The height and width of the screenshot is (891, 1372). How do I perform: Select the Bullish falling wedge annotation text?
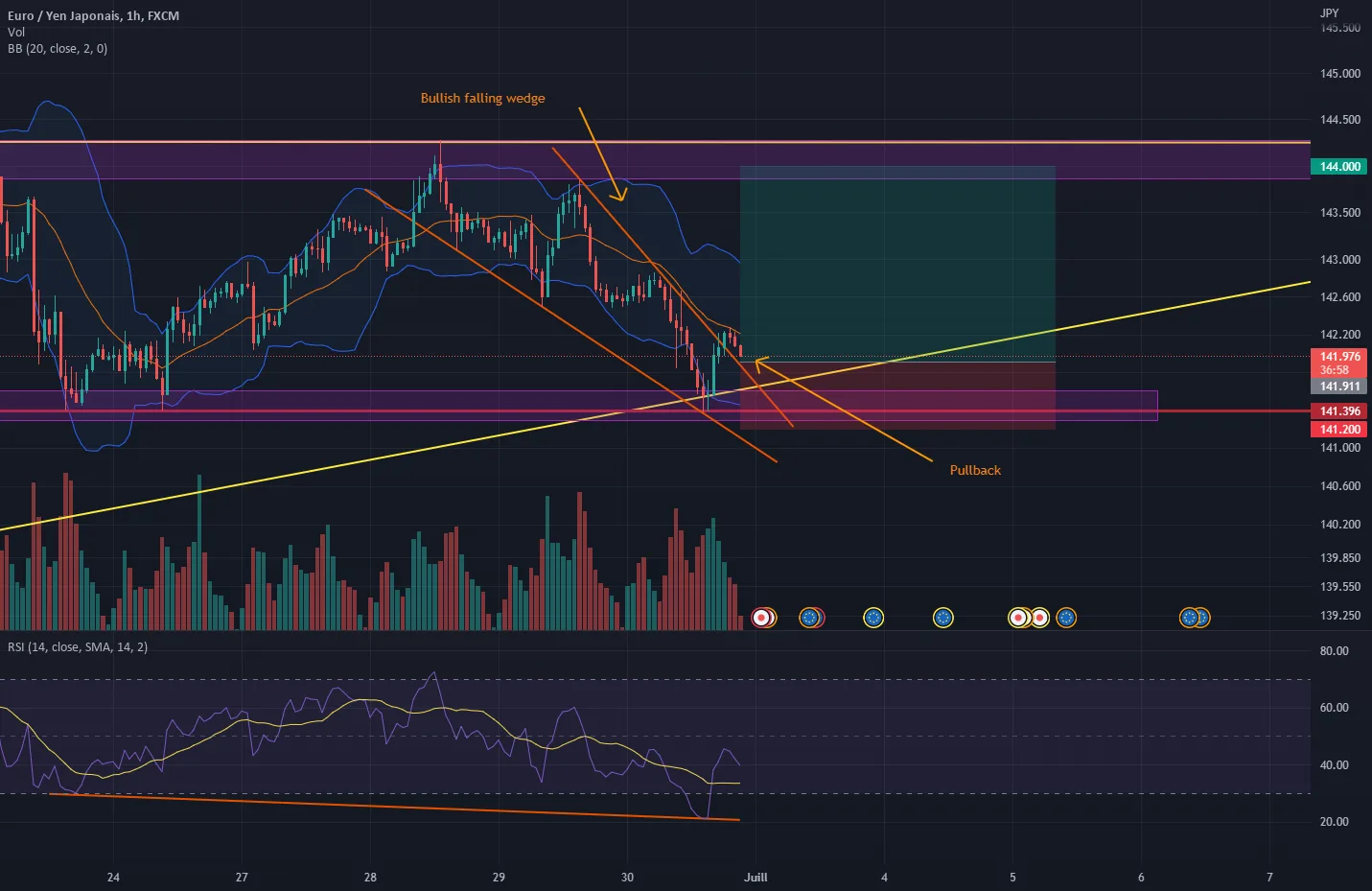click(x=483, y=98)
